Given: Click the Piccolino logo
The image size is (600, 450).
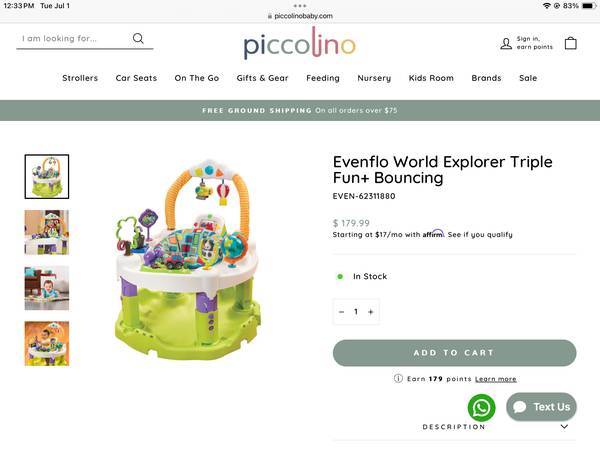Looking at the screenshot, I should click(299, 44).
